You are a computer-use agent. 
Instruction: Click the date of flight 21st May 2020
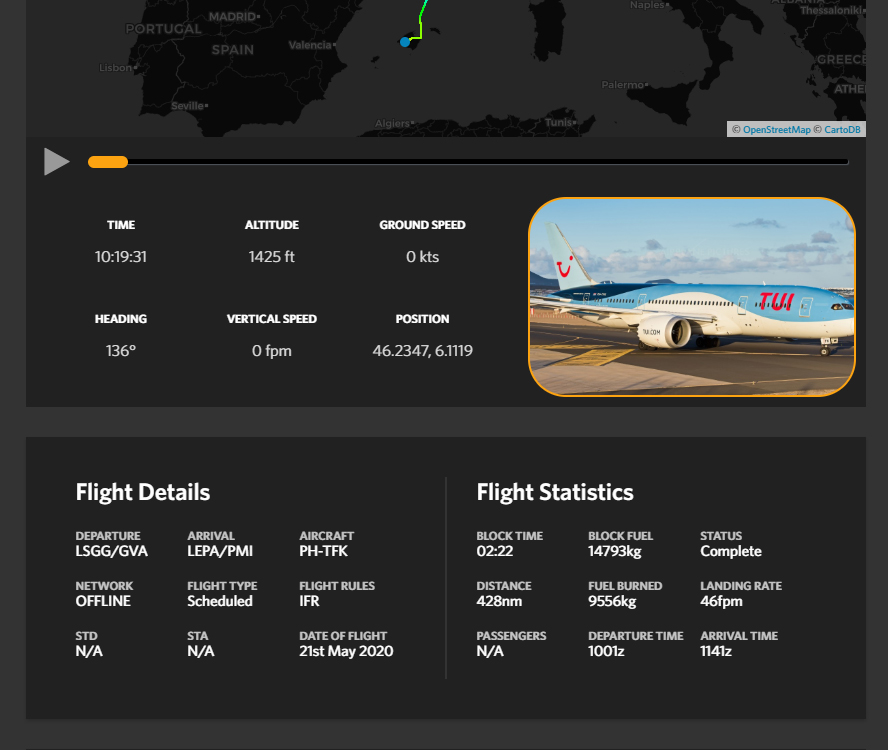pyautogui.click(x=346, y=651)
